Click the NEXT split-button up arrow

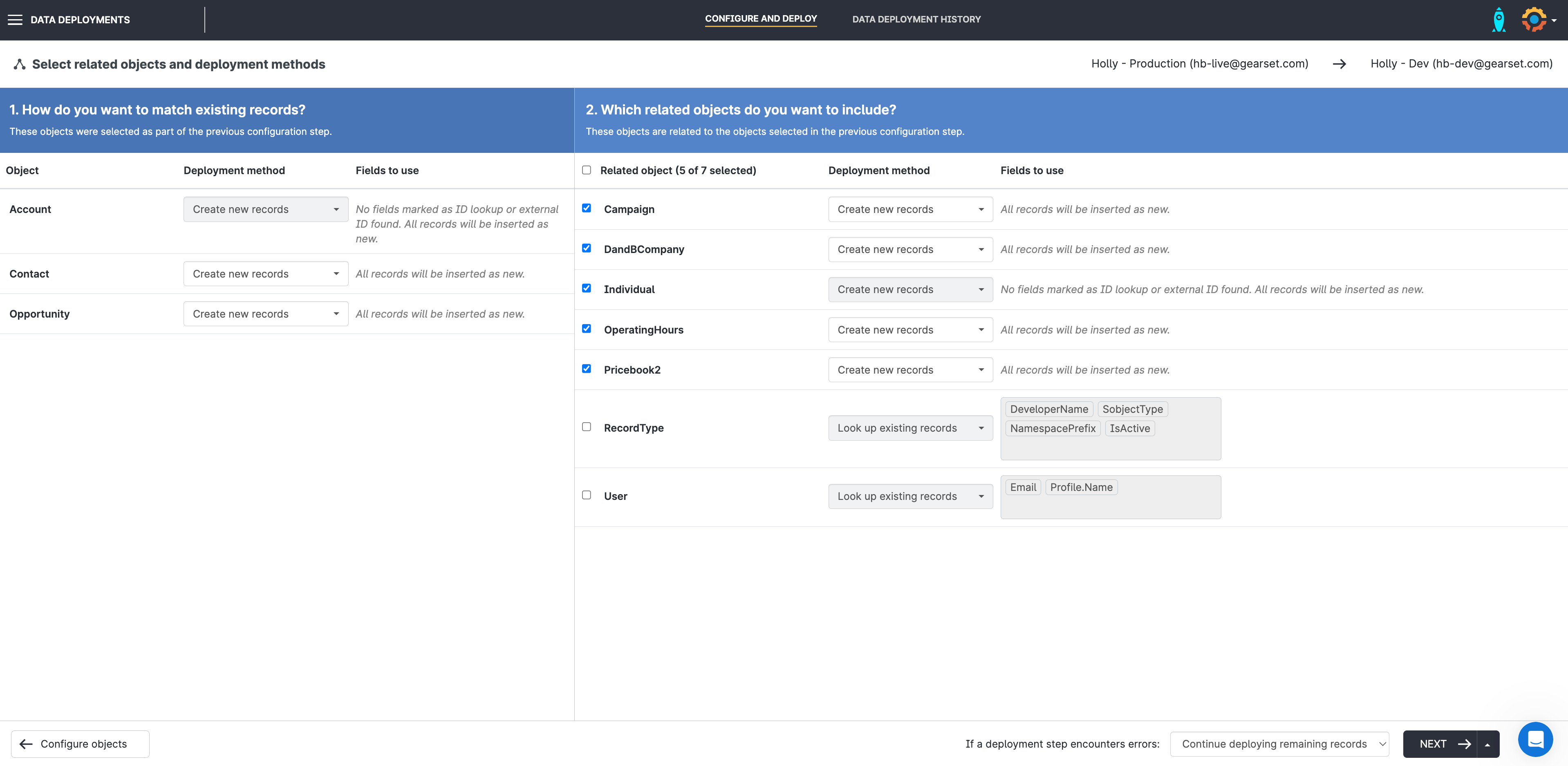pos(1487,744)
